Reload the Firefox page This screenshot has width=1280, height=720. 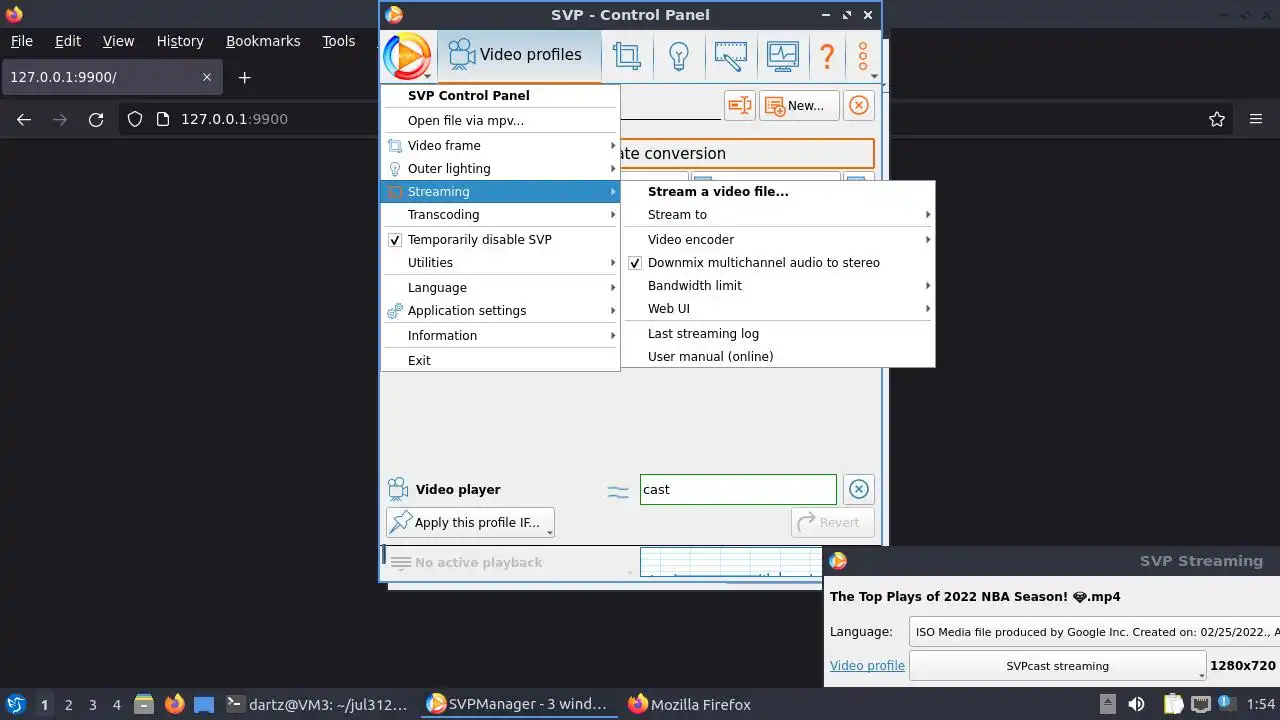pyautogui.click(x=96, y=119)
